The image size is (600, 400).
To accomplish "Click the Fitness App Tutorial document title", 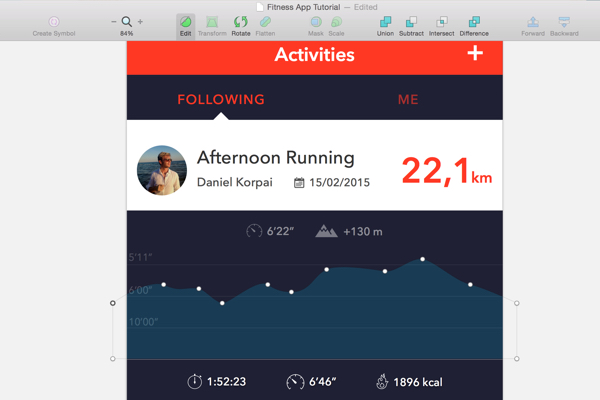I will click(303, 7).
